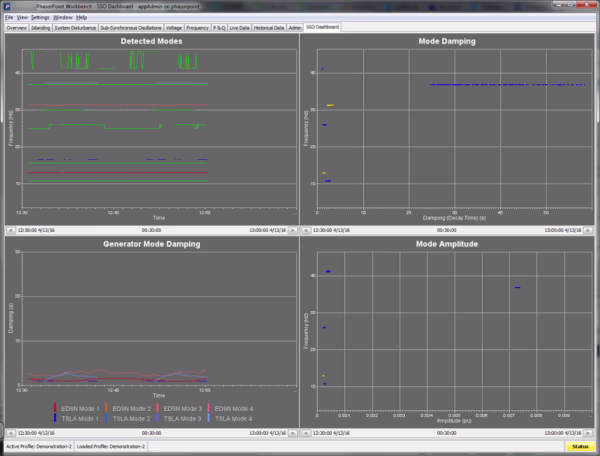
Task: Click the Mode Damping chart title
Action: click(x=447, y=41)
